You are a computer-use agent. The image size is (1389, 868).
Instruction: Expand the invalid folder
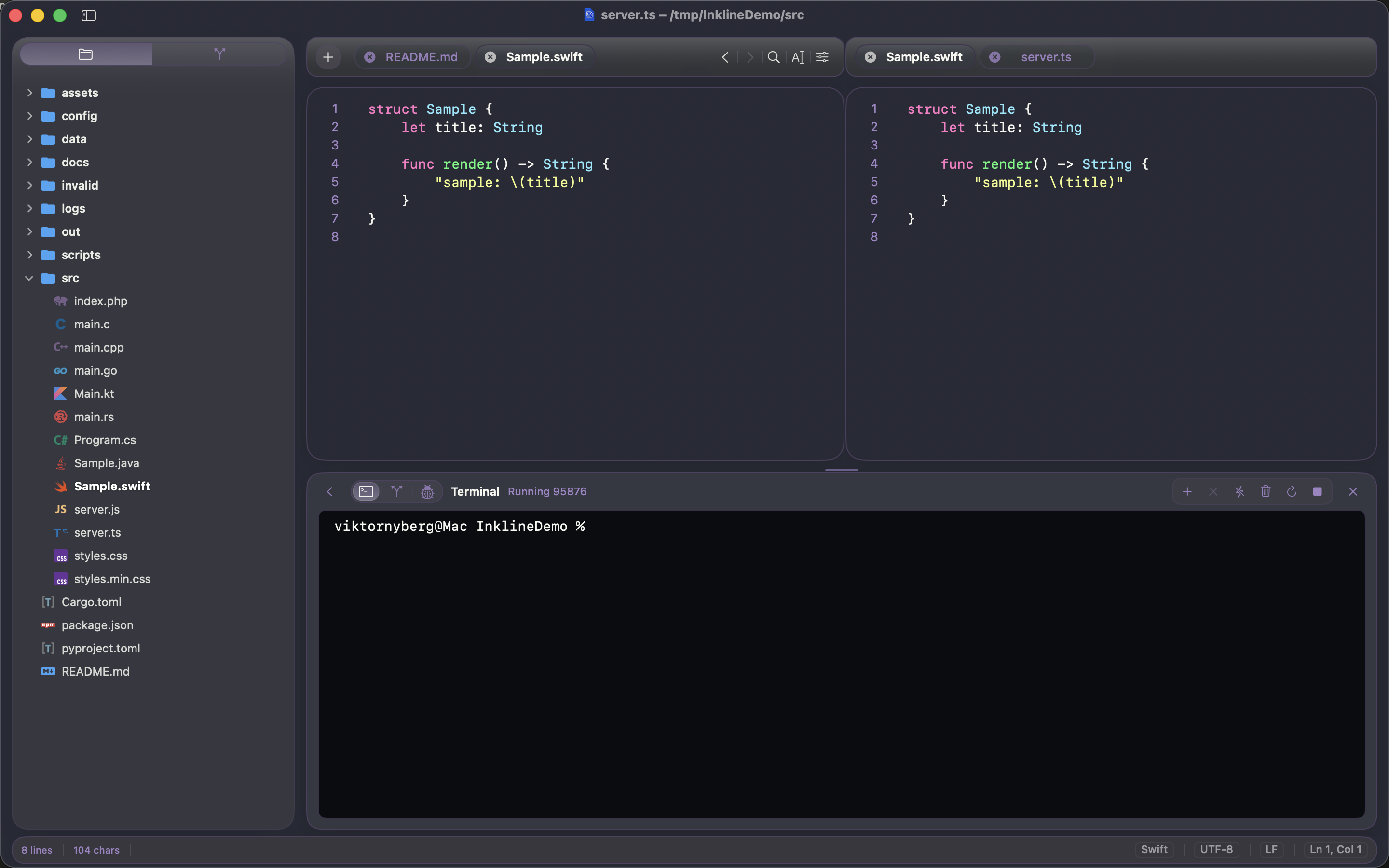pyautogui.click(x=30, y=186)
